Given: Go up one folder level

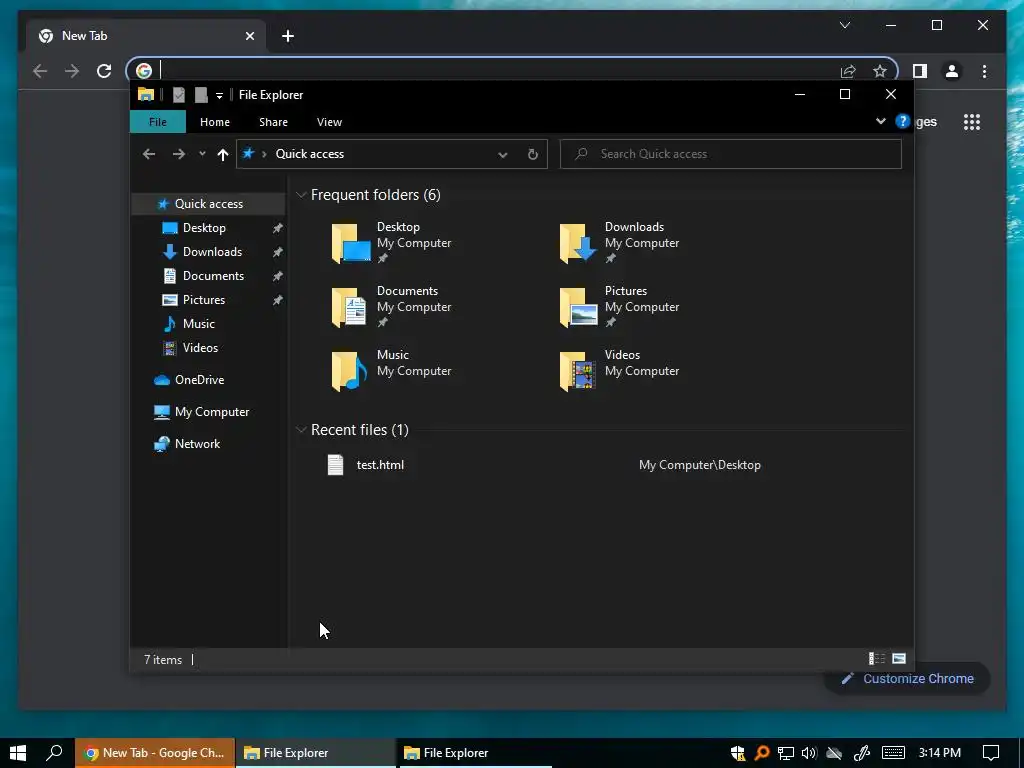Looking at the screenshot, I should pyautogui.click(x=223, y=154).
